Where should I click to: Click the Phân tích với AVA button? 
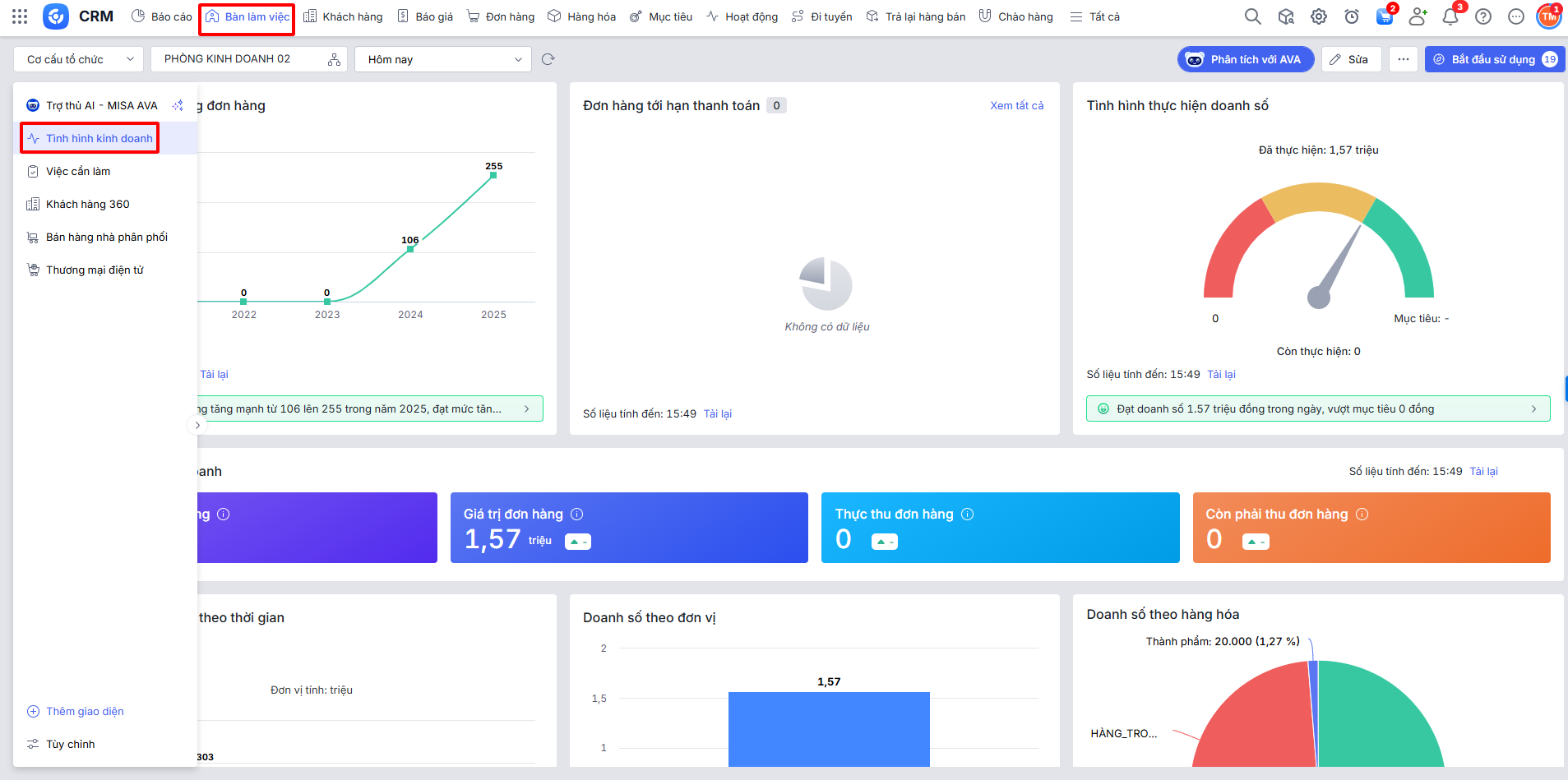coord(1246,59)
